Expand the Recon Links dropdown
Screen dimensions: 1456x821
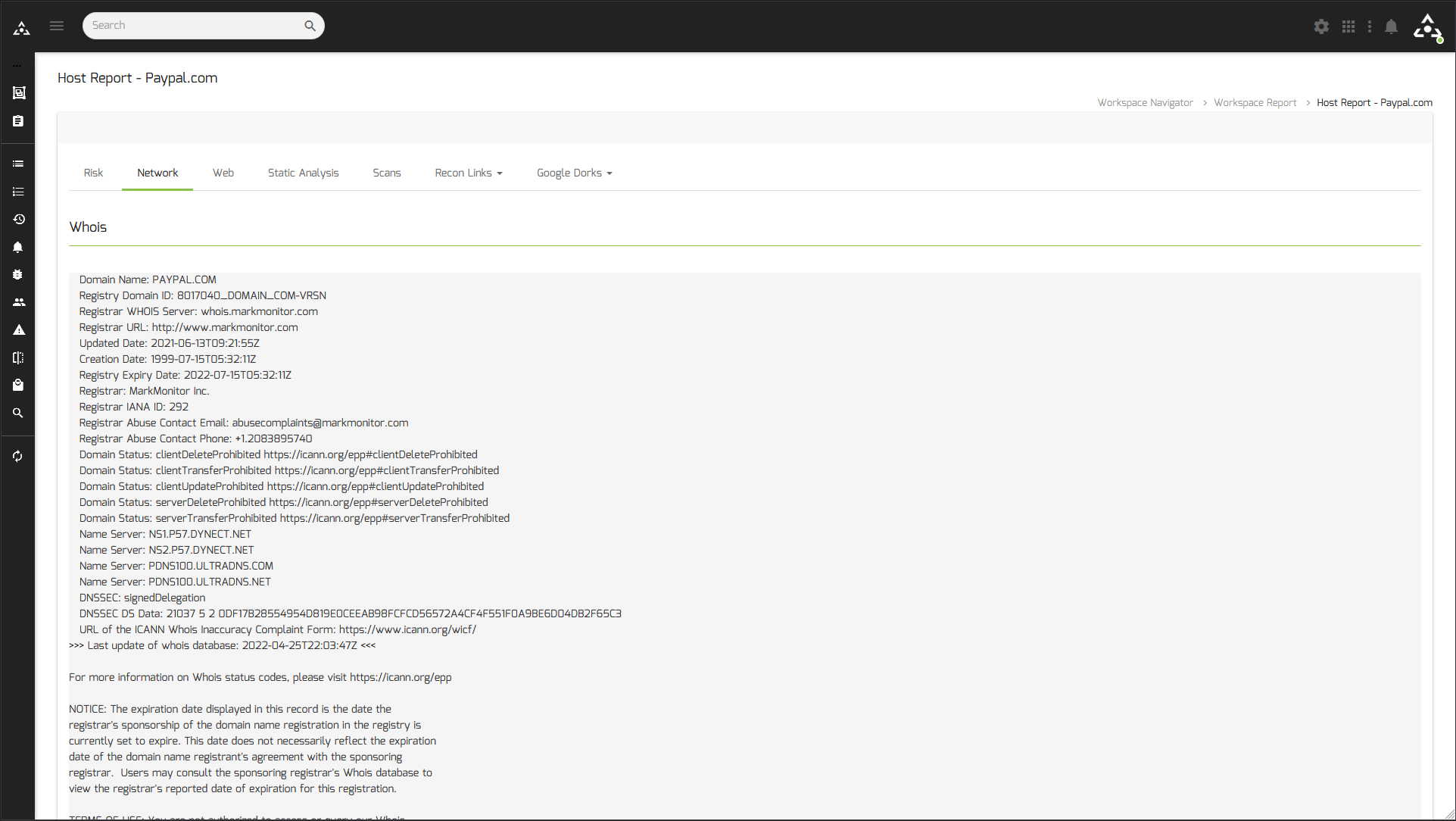[x=469, y=173]
